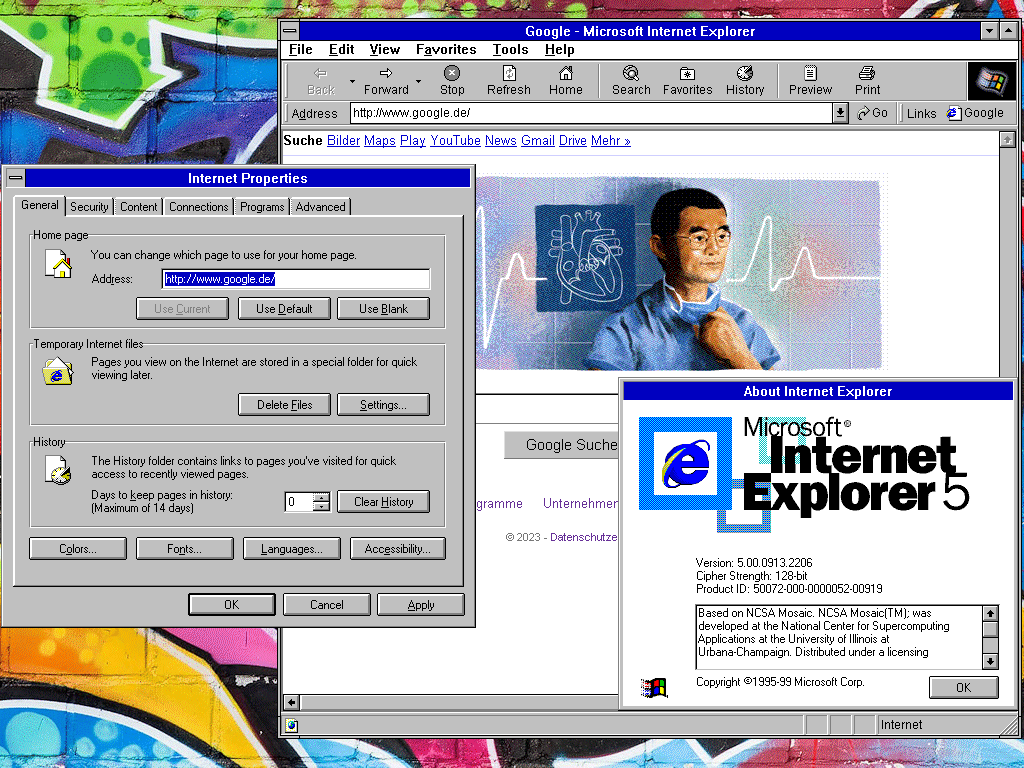Print the page with Print icon
The image size is (1024, 768).
[x=867, y=80]
